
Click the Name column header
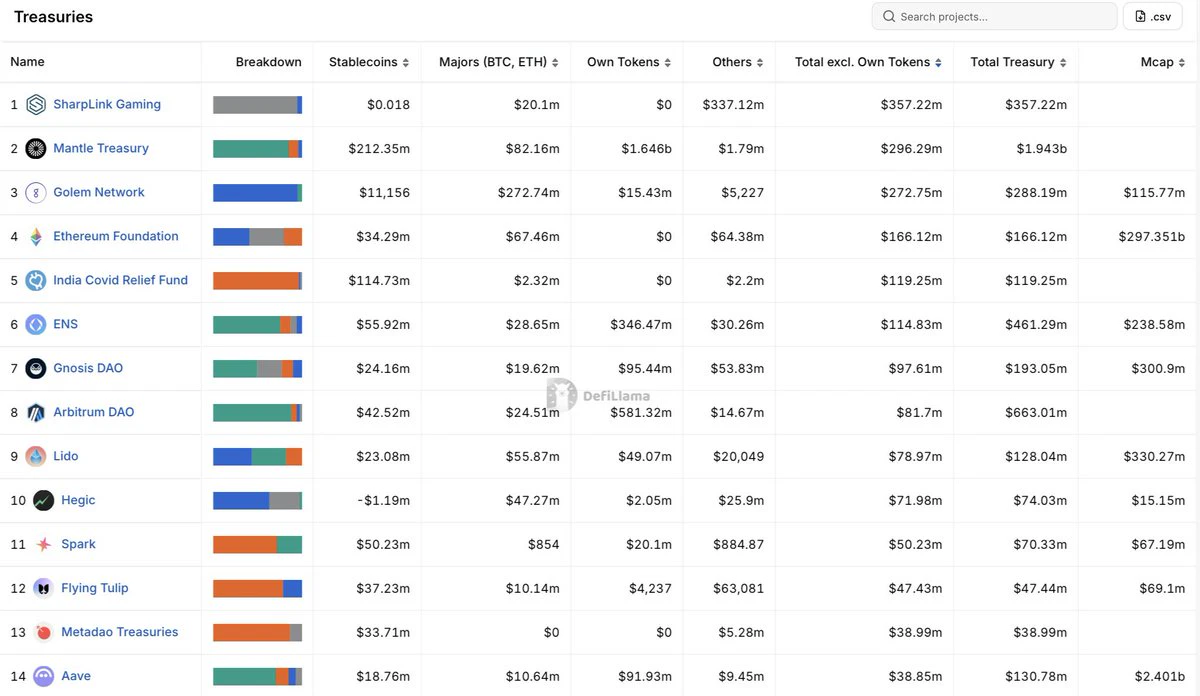[x=27, y=62]
